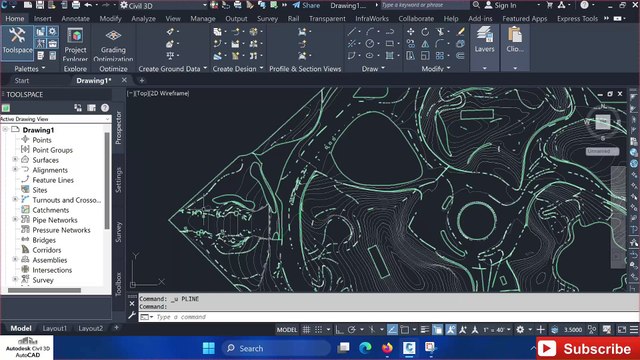Click Sign In
The width and height of the screenshot is (640, 360).
click(500, 5)
